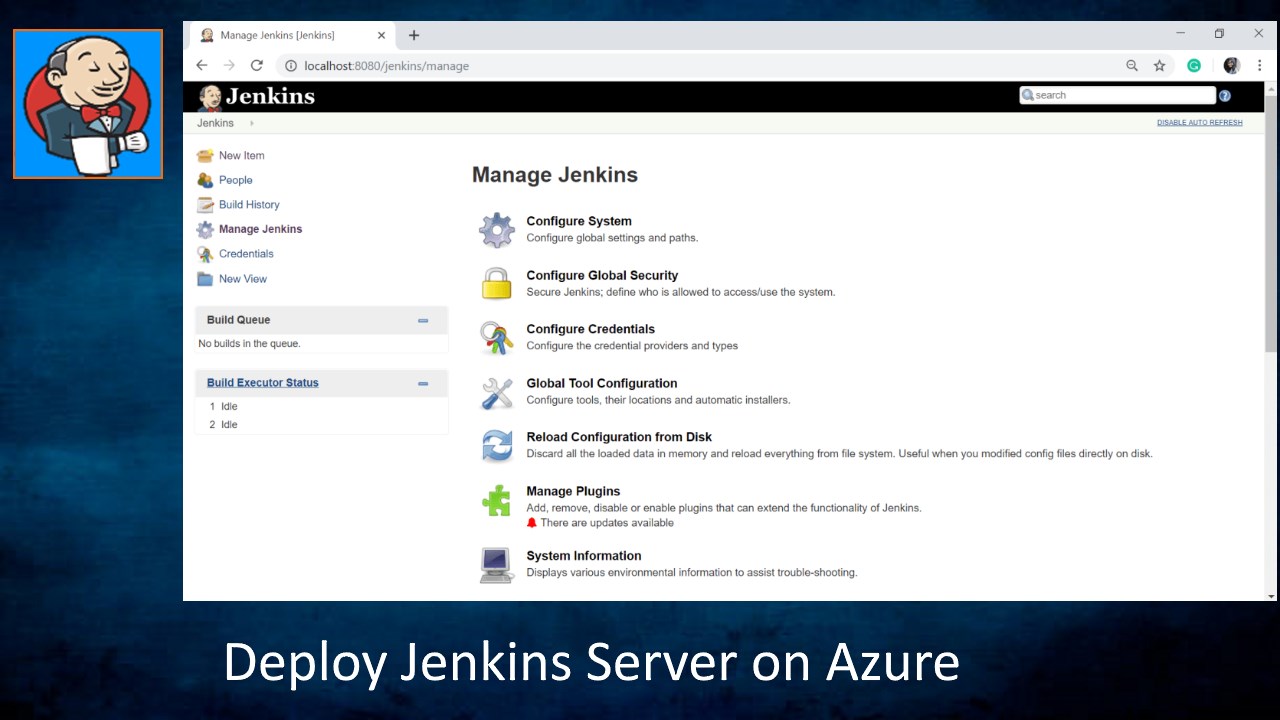The image size is (1280, 720).
Task: Open the Global Tool Configuration link
Action: click(x=602, y=383)
